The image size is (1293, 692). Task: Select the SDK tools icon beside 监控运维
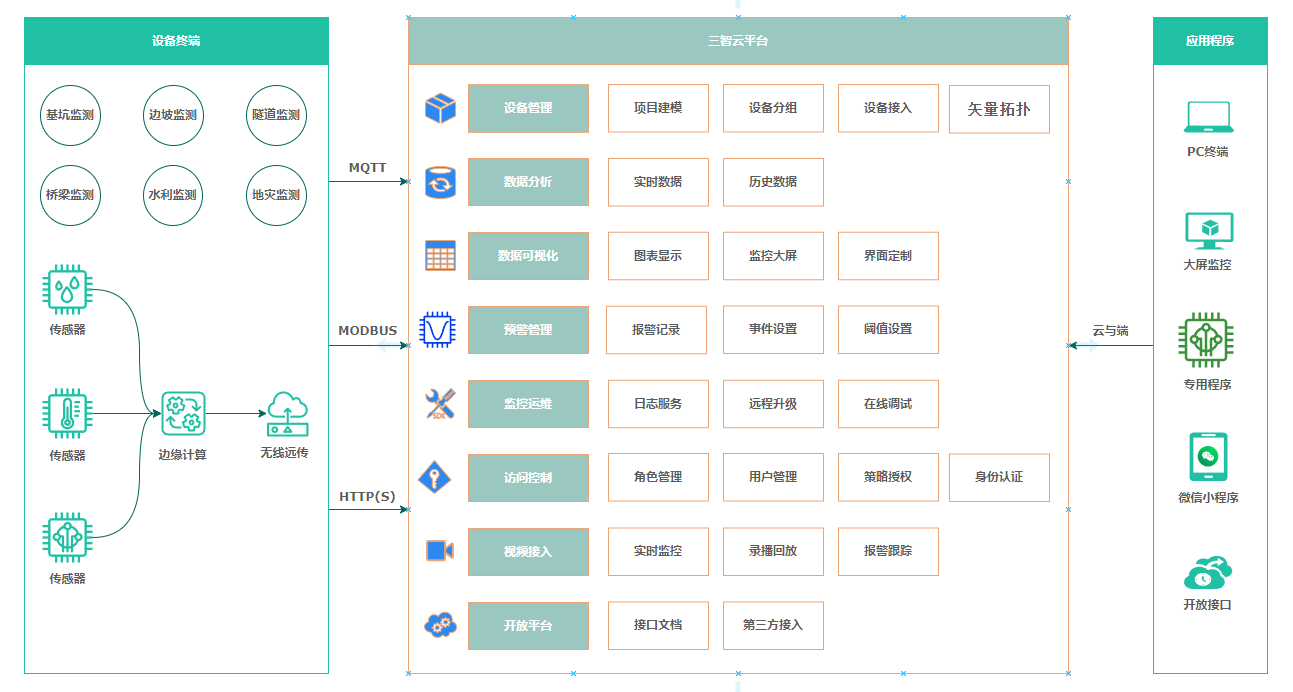(440, 404)
